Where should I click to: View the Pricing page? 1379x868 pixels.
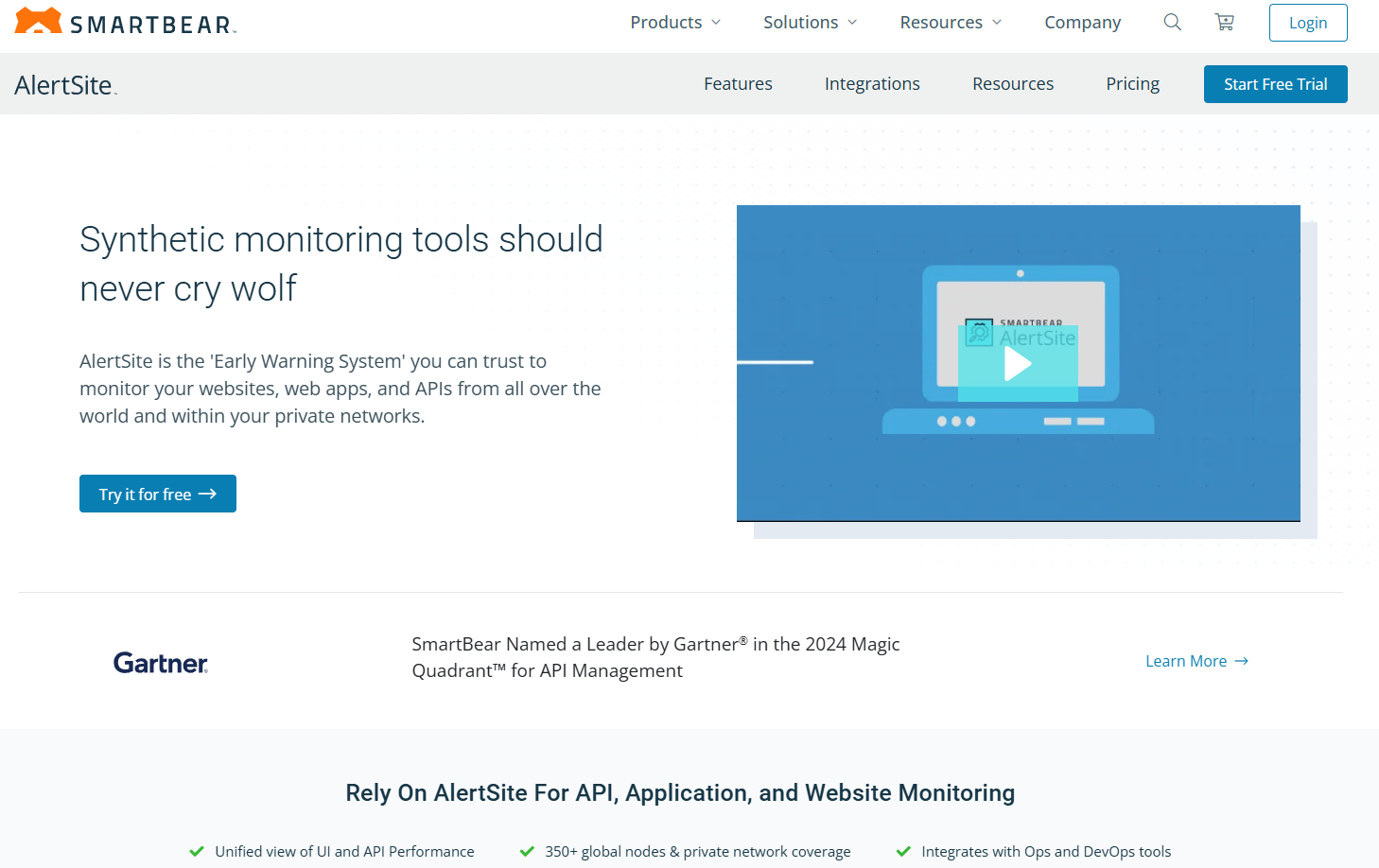(1133, 83)
